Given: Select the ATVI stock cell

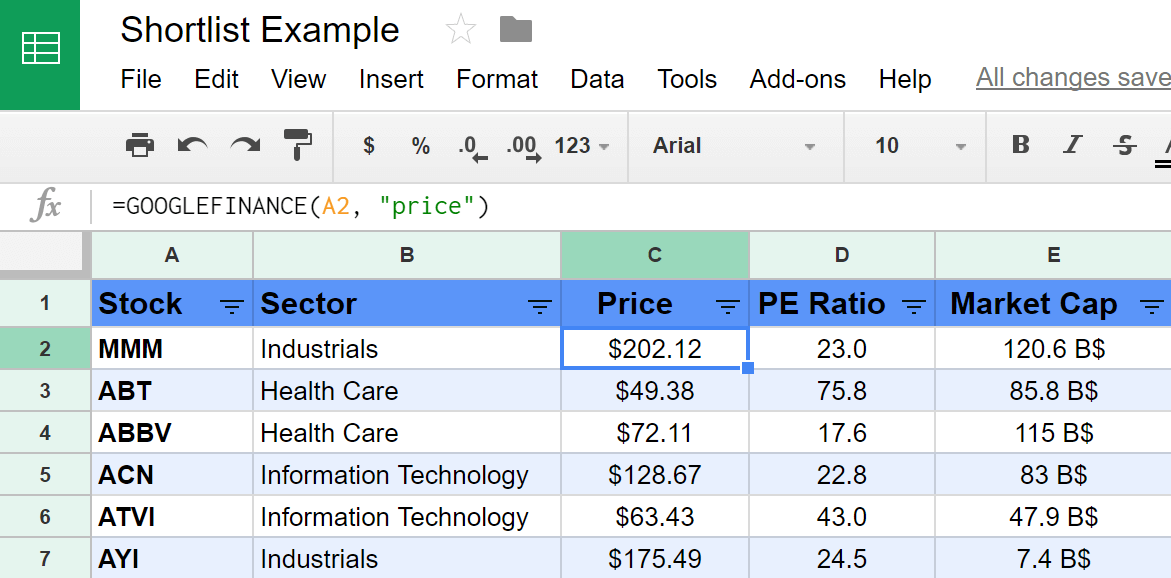Looking at the screenshot, I should point(172,516).
